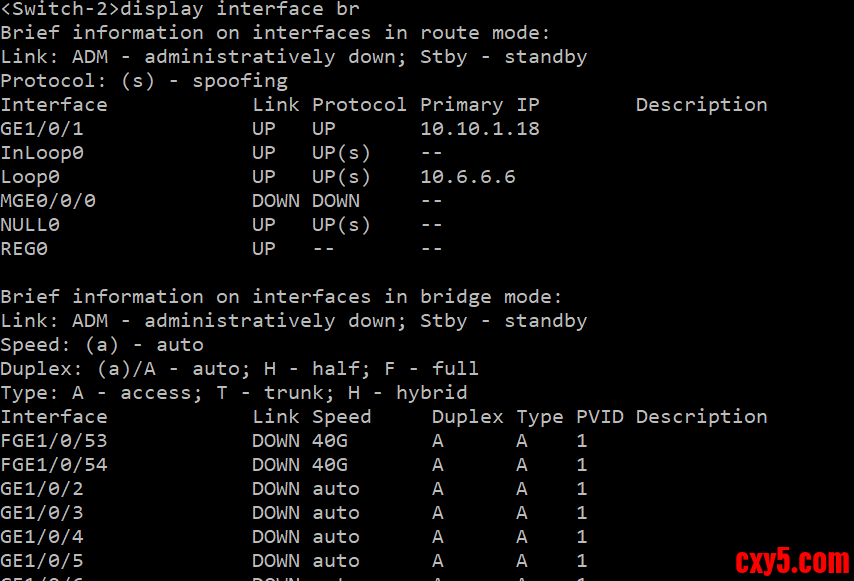
Task: Click the cxy5.com watermark text
Action: [x=792, y=561]
